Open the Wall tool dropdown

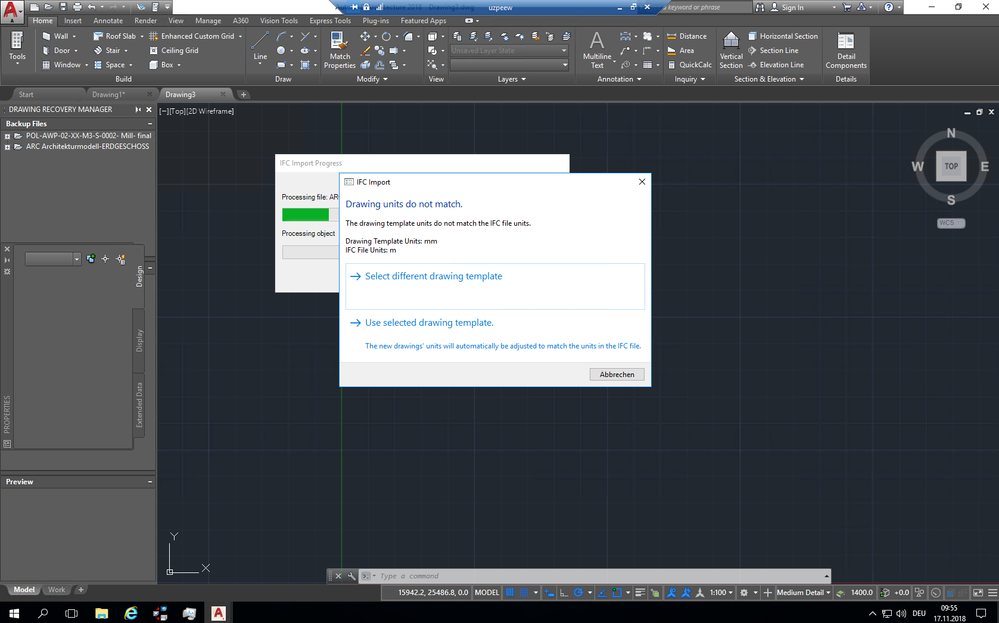point(75,35)
